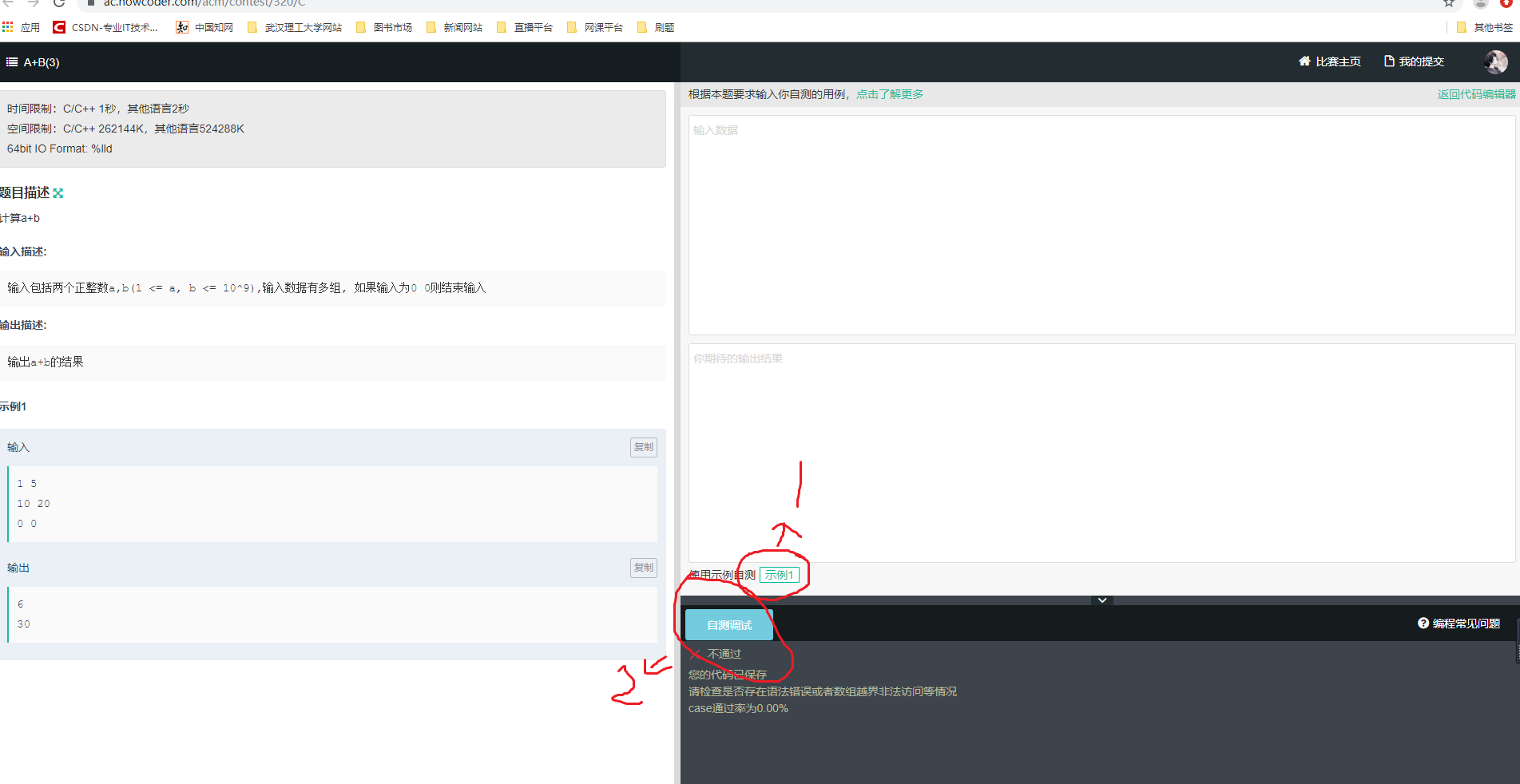Screen dimensions: 1520x784
Task: Click the case通过率为0.00% text
Action: pos(738,708)
